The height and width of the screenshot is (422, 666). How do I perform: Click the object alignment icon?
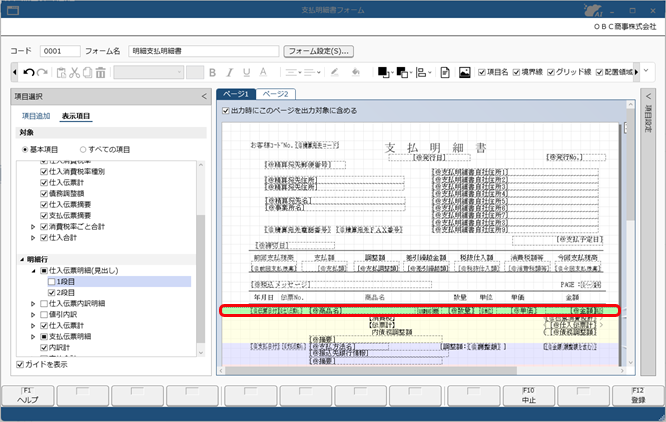[x=423, y=73]
